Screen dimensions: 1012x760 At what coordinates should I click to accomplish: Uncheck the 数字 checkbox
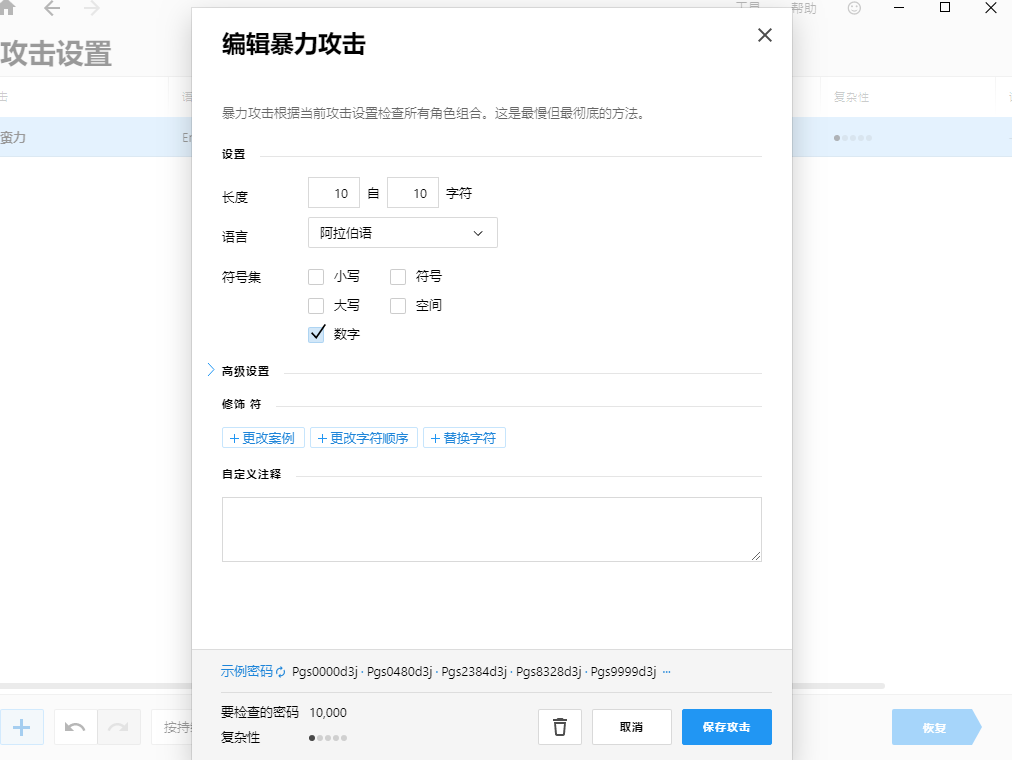point(316,334)
